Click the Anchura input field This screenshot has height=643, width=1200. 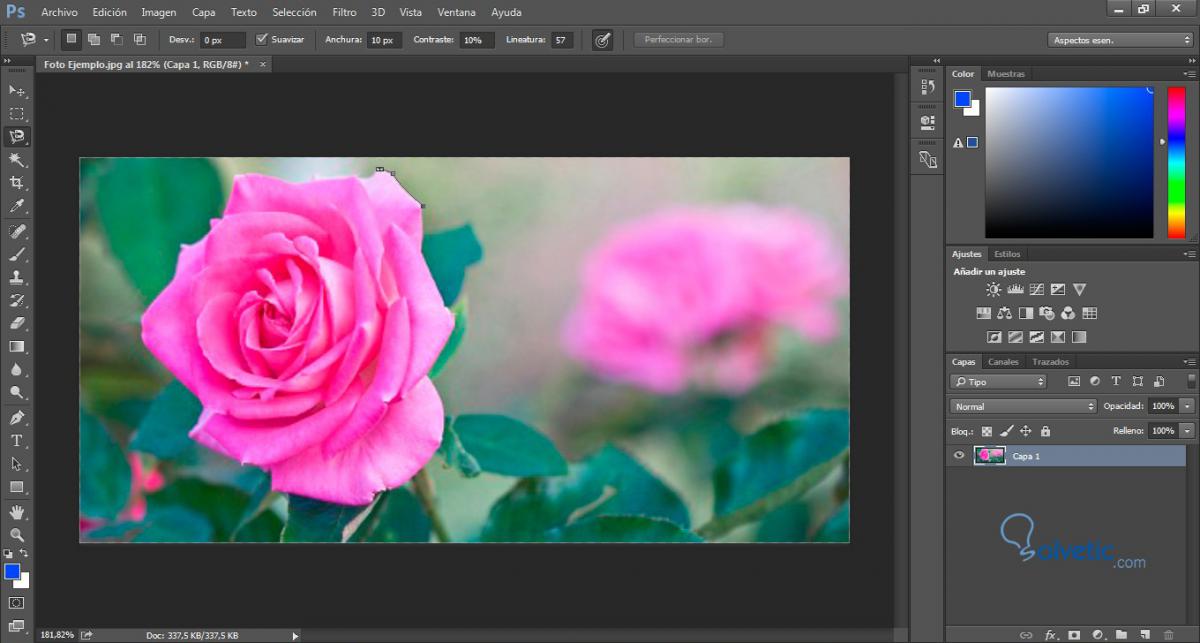coord(383,40)
